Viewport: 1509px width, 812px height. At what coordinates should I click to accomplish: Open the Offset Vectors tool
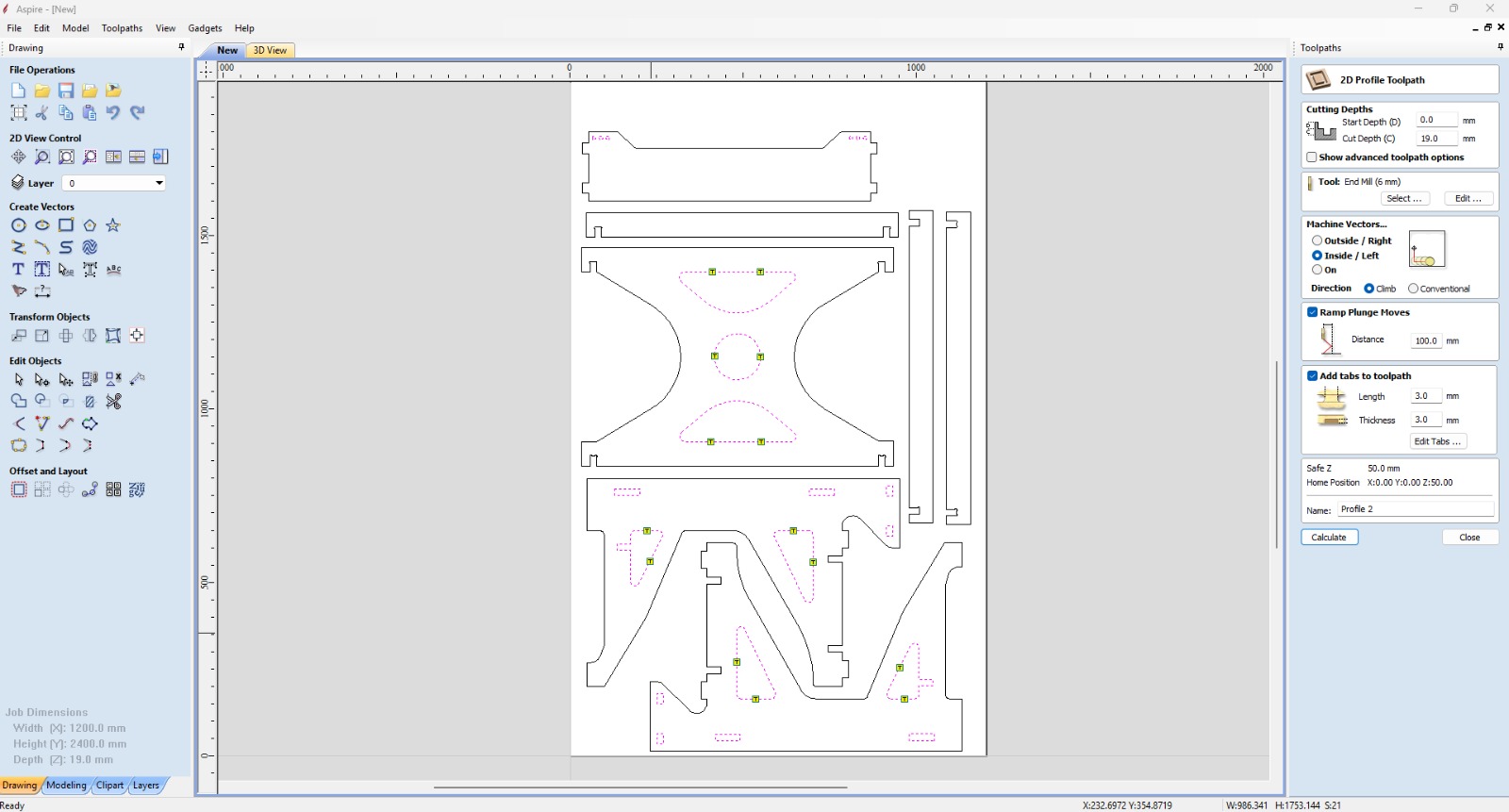[18, 489]
